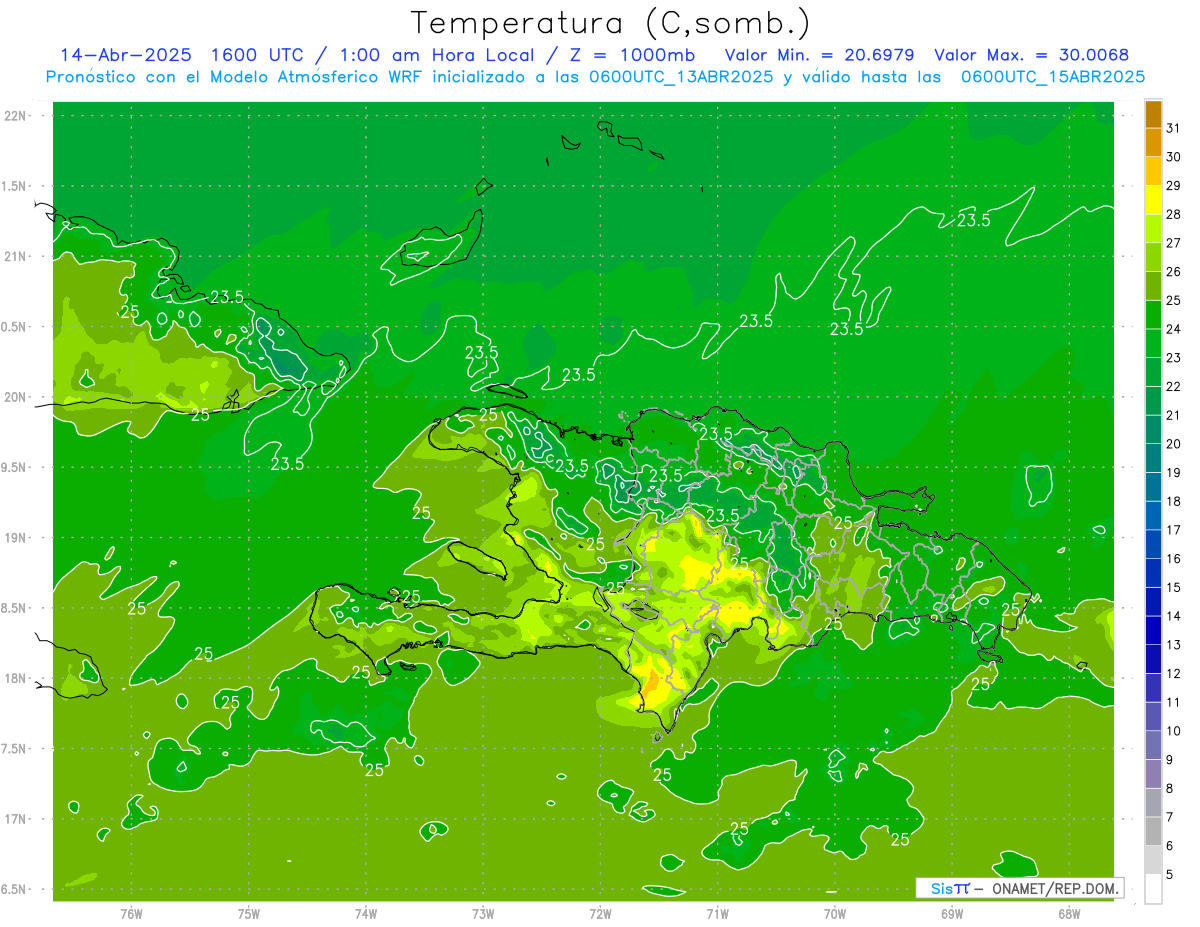This screenshot has height=927, width=1200.
Task: Click the legend value '26'
Action: click(x=1174, y=272)
